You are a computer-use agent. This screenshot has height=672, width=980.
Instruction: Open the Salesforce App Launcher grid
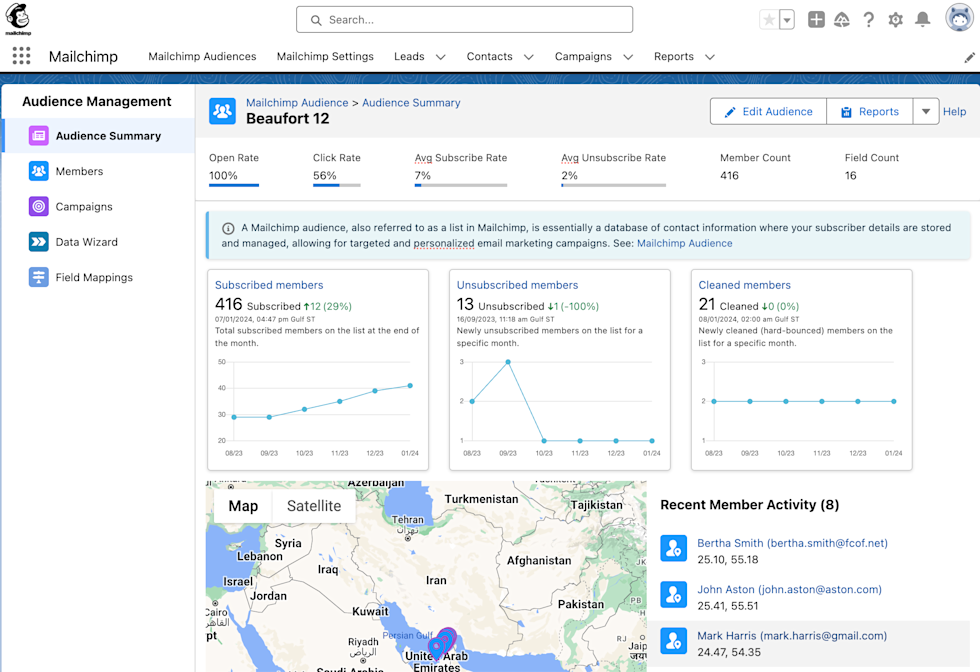coord(21,56)
